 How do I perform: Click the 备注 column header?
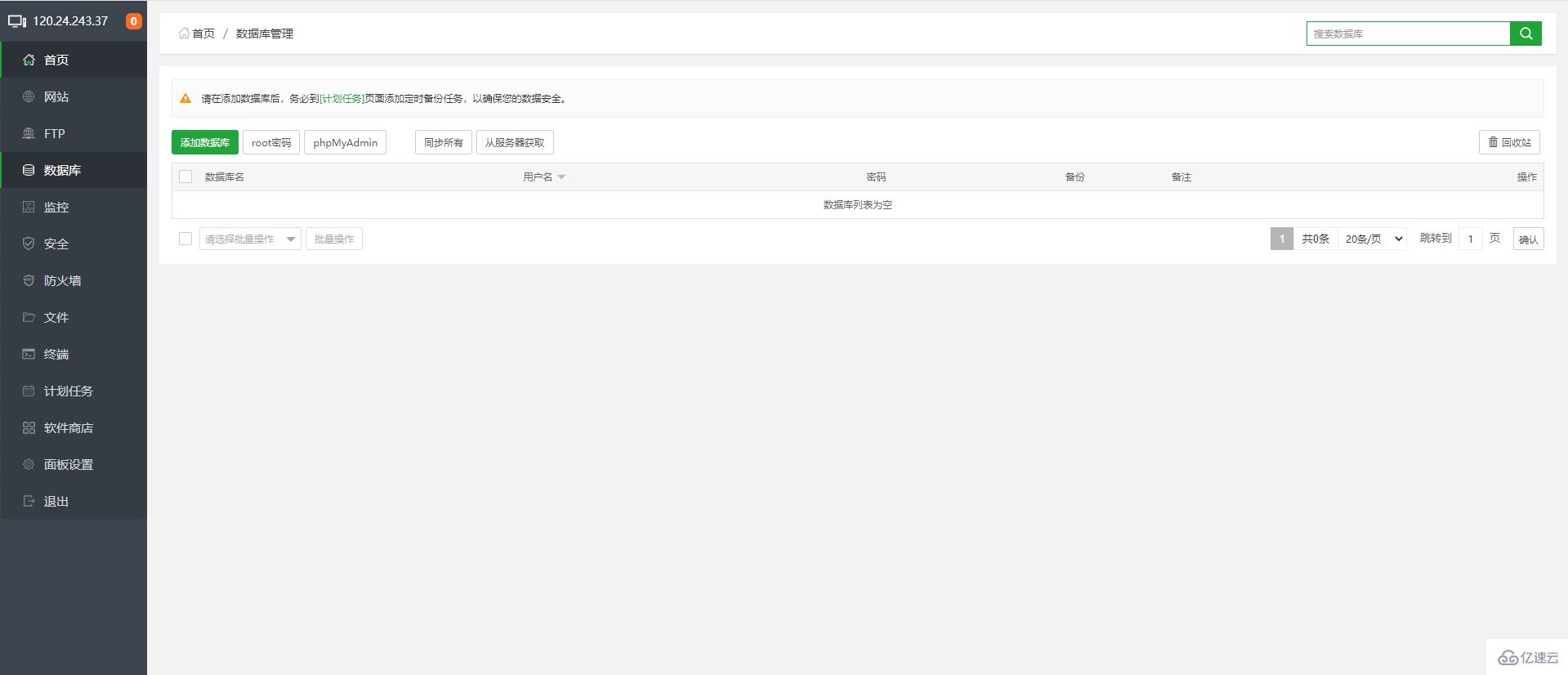pyautogui.click(x=1182, y=177)
